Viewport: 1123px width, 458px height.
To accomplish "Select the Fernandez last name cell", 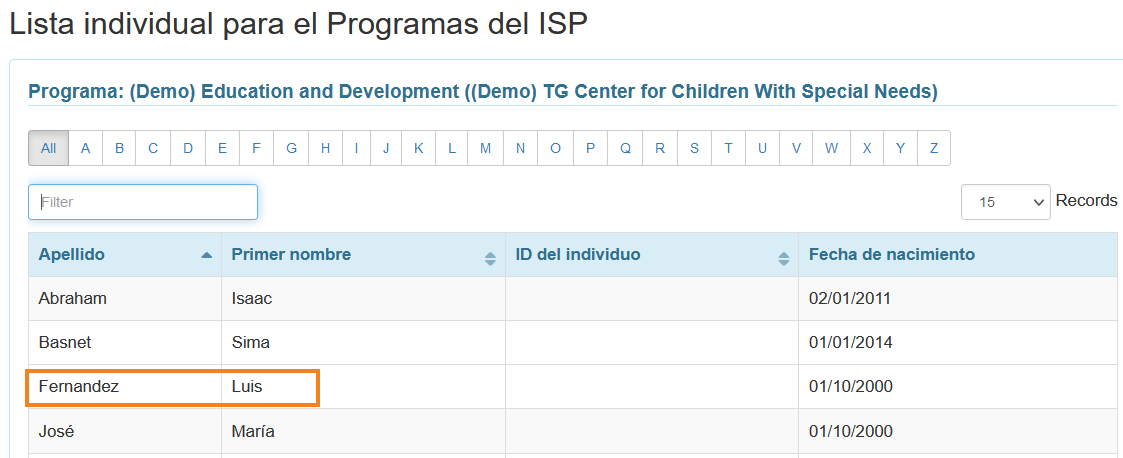I will 125,387.
